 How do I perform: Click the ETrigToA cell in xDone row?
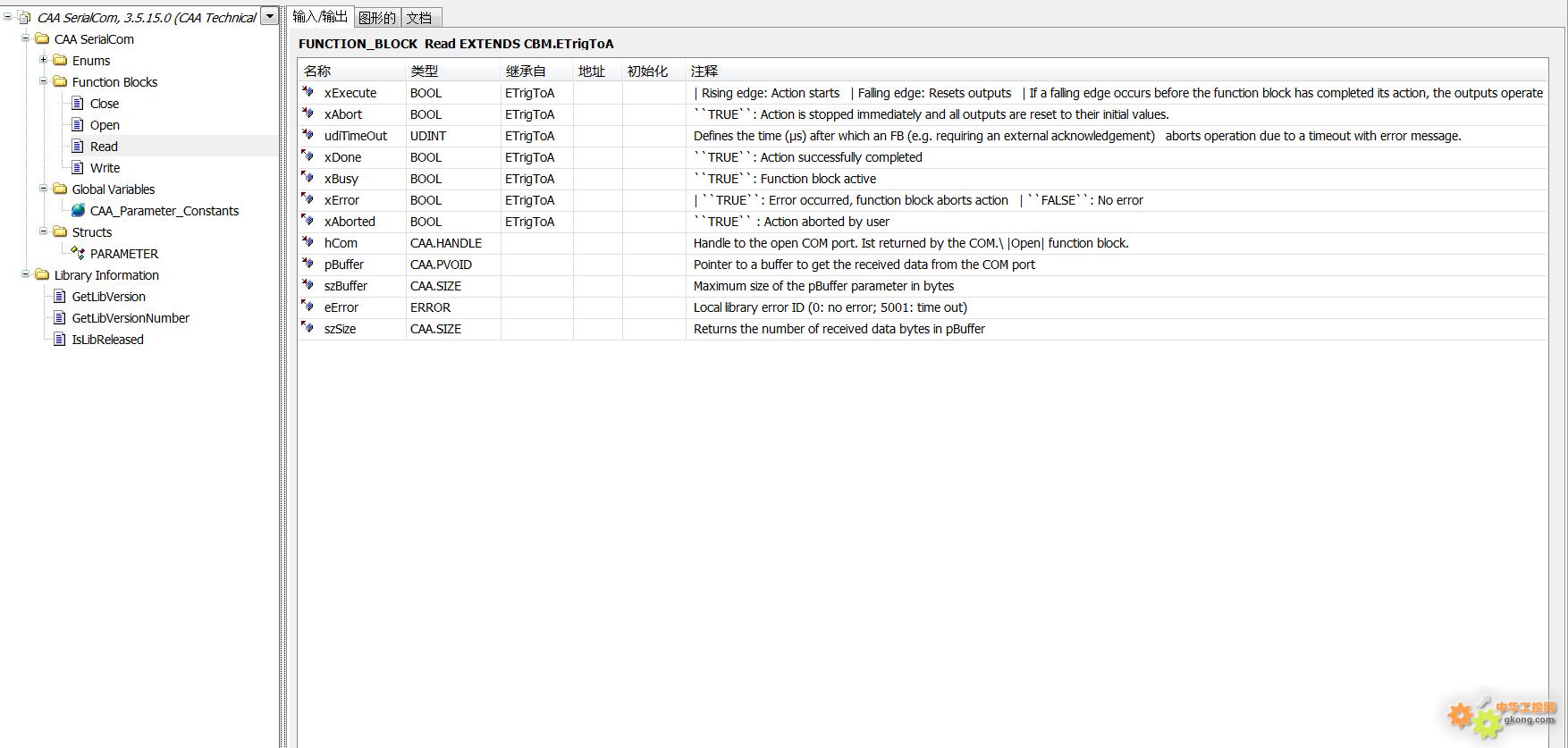pyautogui.click(x=536, y=157)
